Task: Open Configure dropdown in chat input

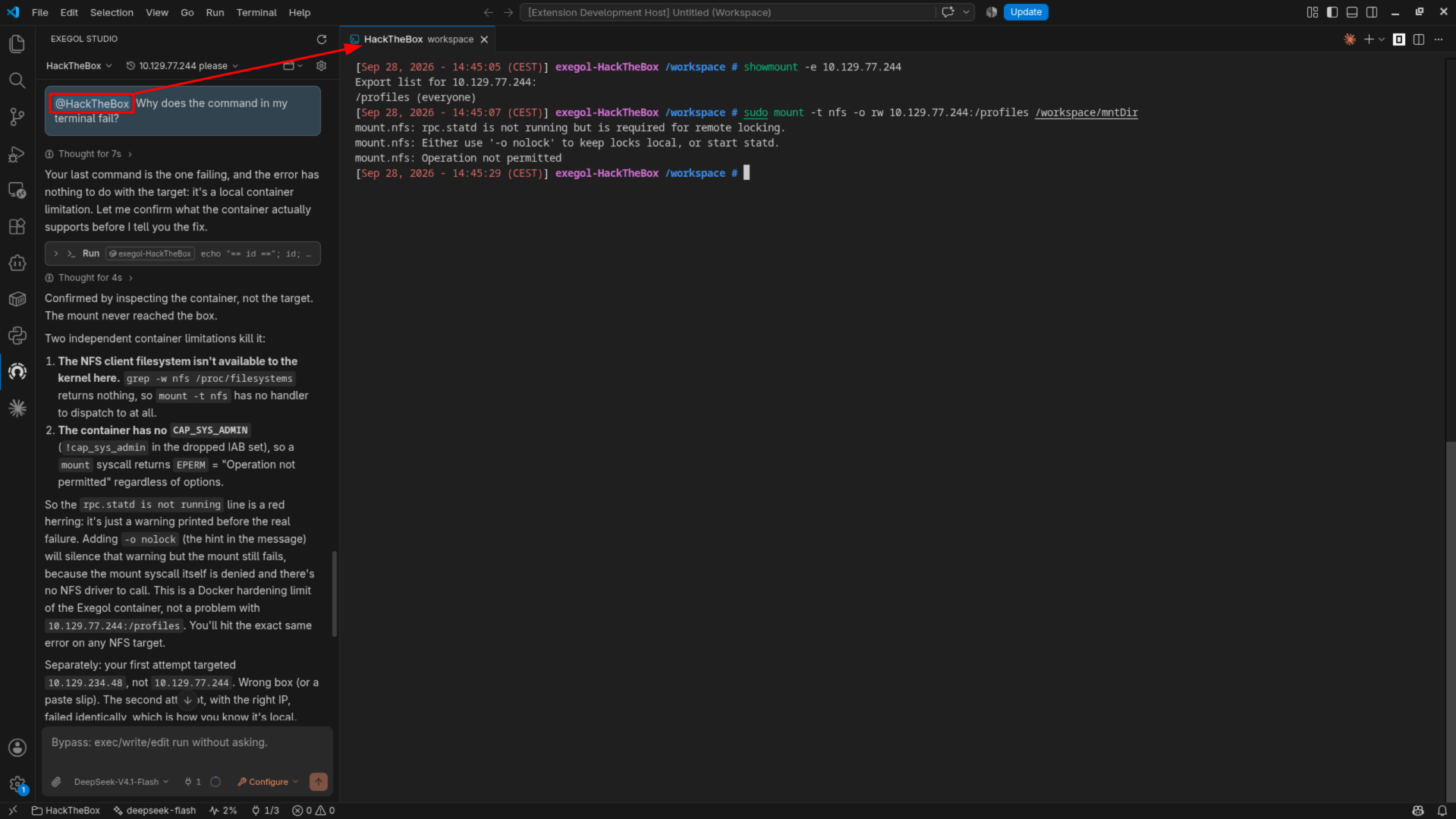Action: coord(268,782)
